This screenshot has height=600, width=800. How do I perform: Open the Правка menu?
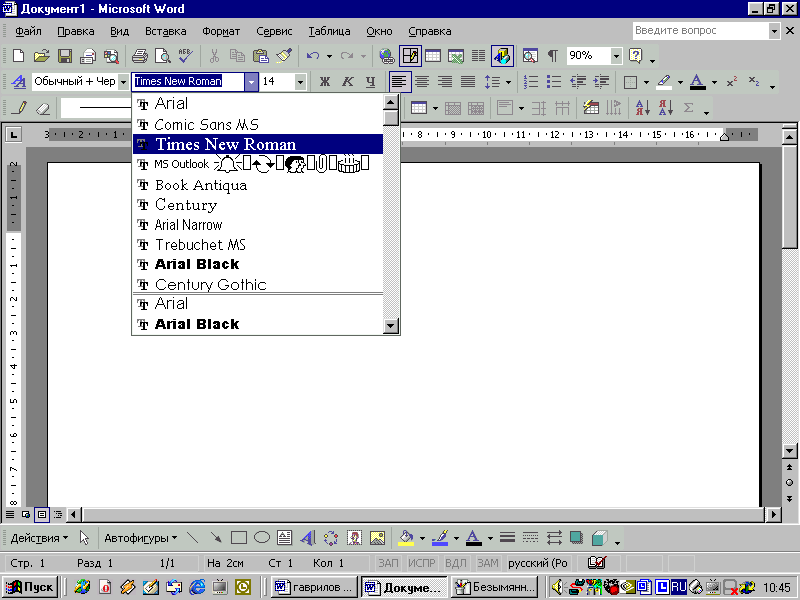tap(76, 31)
